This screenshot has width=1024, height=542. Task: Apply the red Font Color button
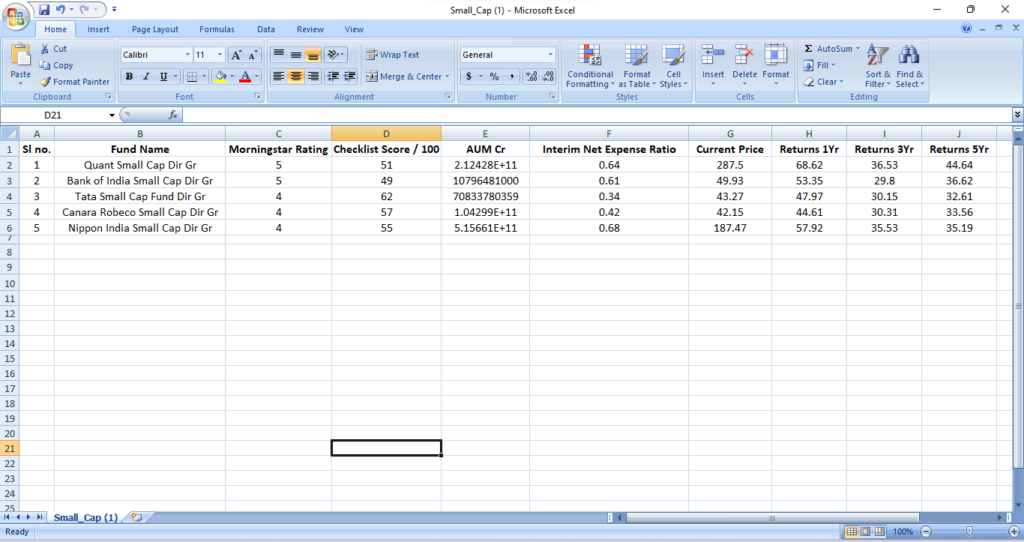[x=245, y=76]
